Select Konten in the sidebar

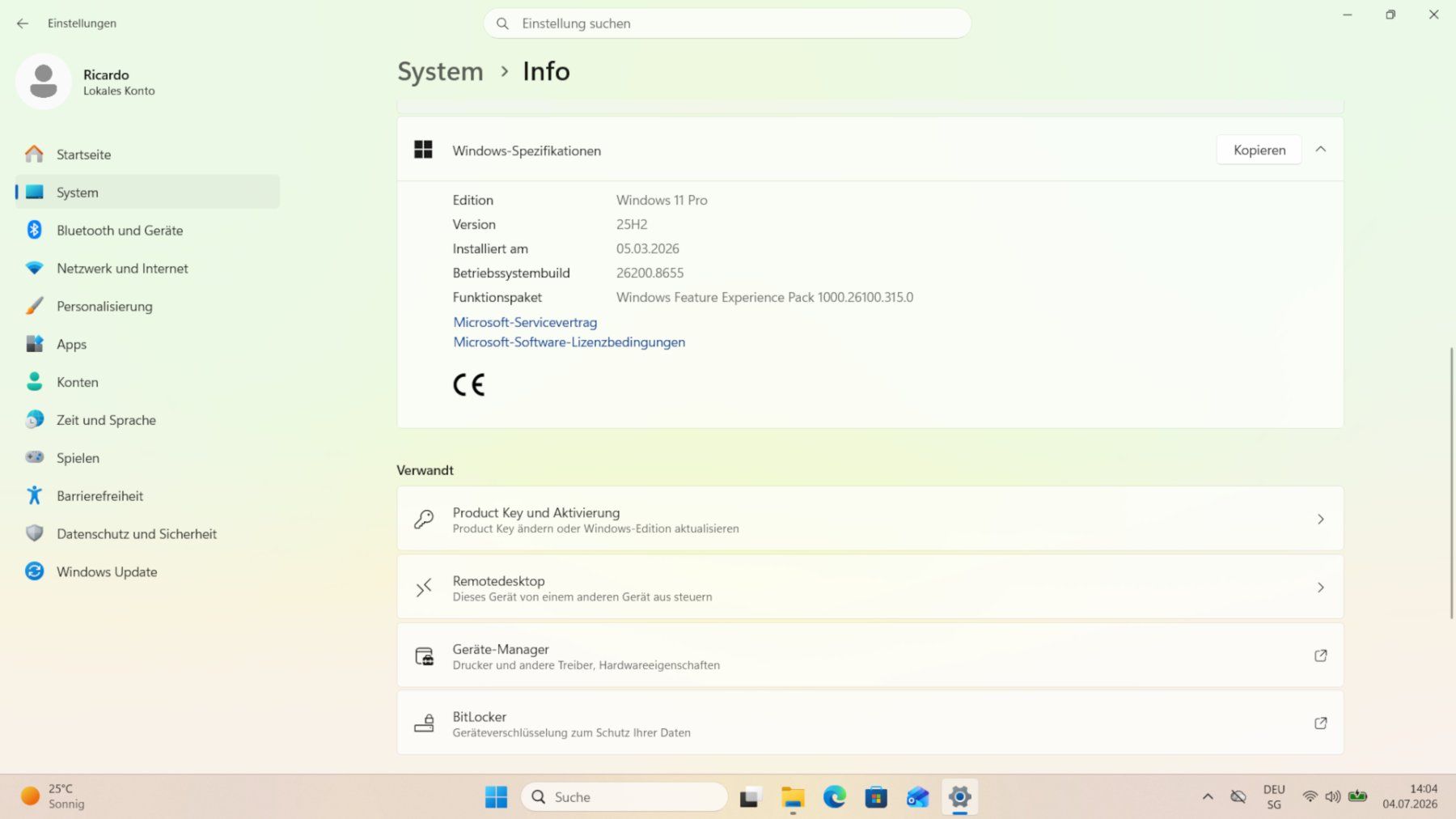coord(147,383)
